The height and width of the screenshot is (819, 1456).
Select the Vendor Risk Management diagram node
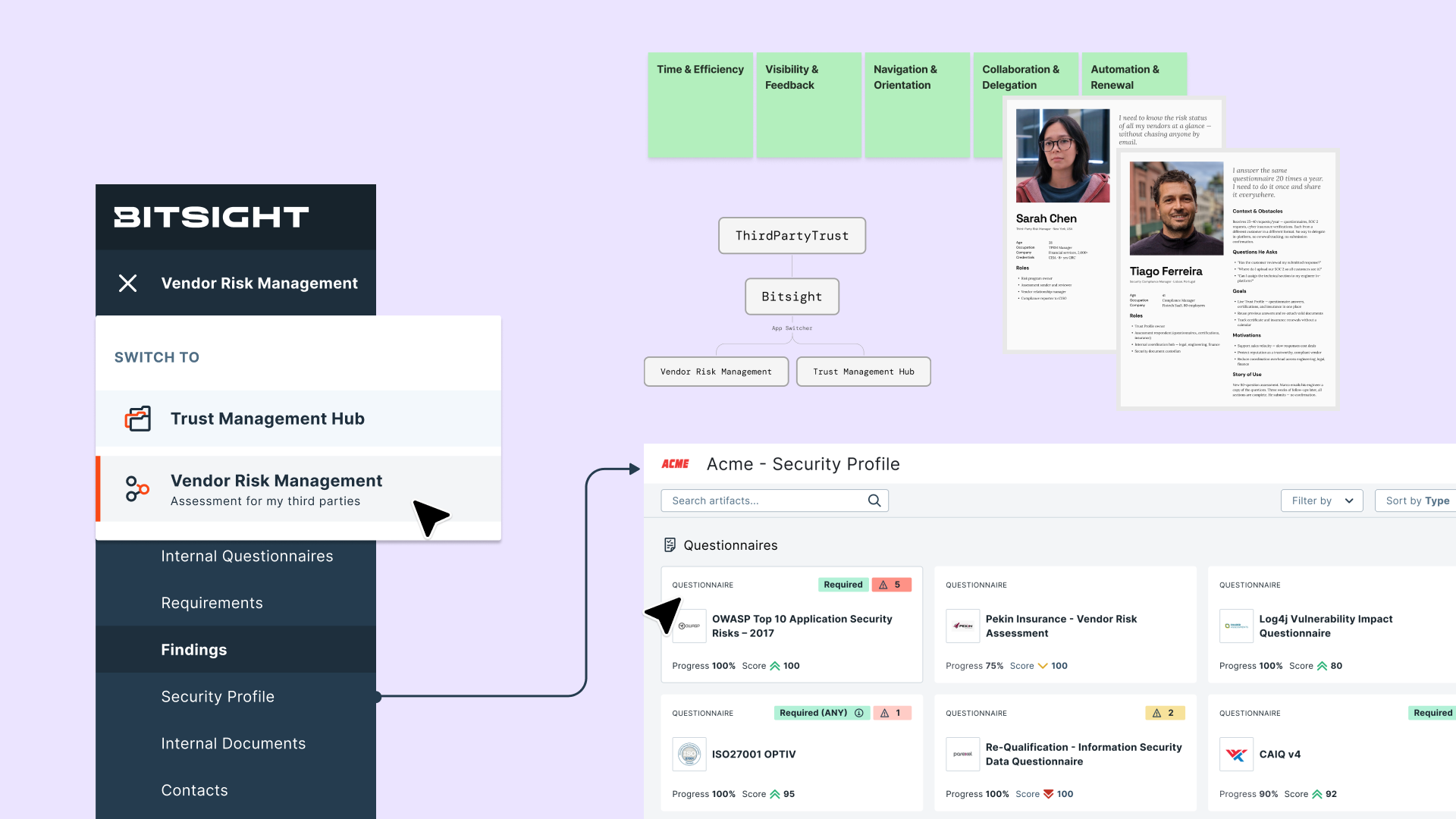716,372
